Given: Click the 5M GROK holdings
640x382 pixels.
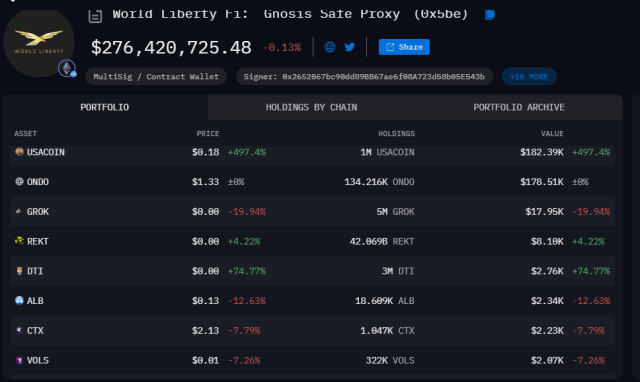Looking at the screenshot, I should click(x=396, y=212).
